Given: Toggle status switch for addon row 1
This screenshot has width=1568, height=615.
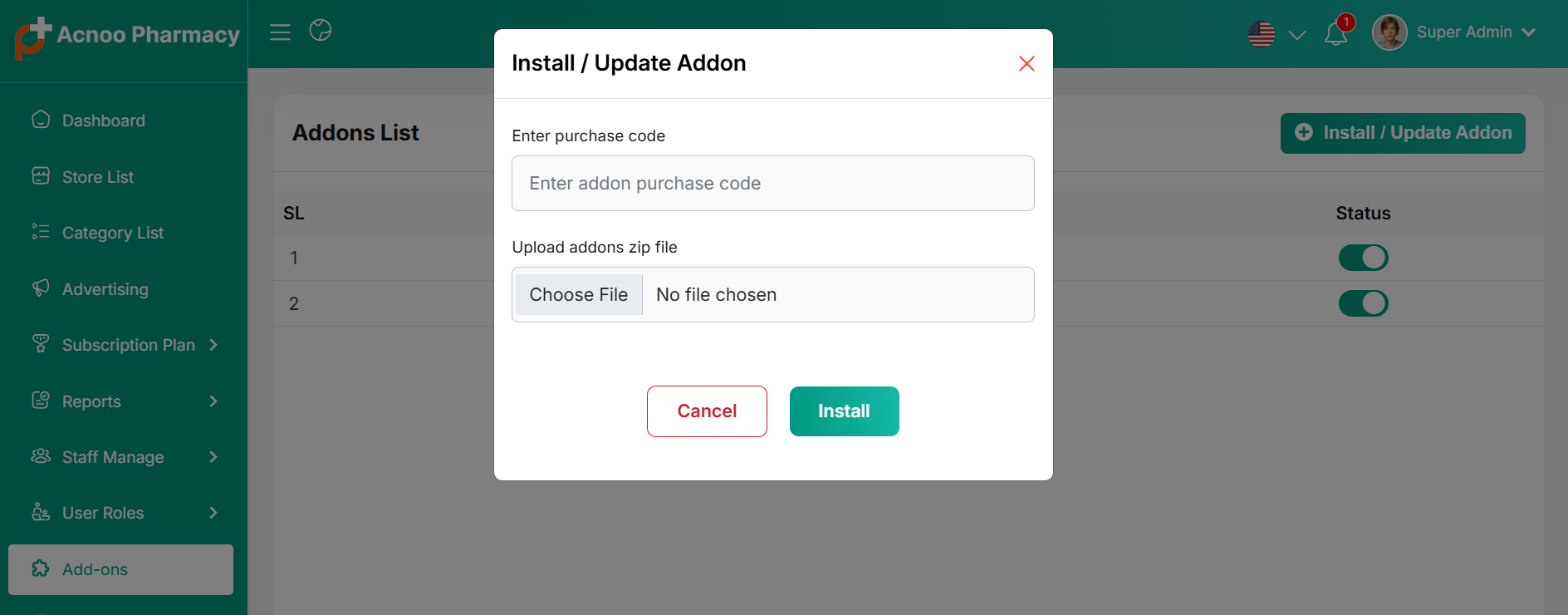Looking at the screenshot, I should [x=1363, y=258].
